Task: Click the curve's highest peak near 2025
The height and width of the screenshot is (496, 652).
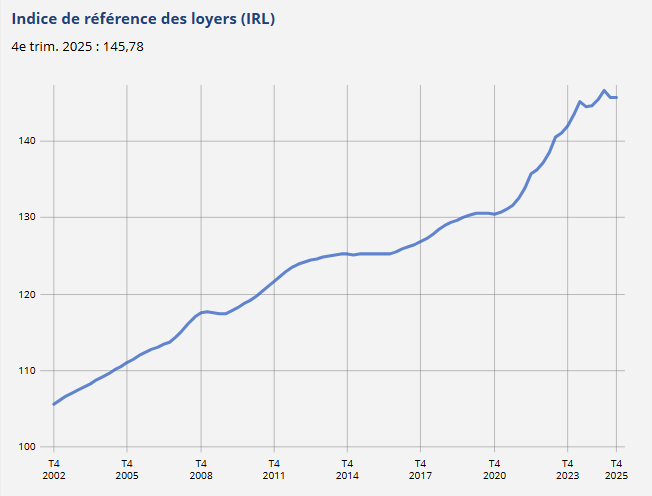Action: (x=604, y=90)
